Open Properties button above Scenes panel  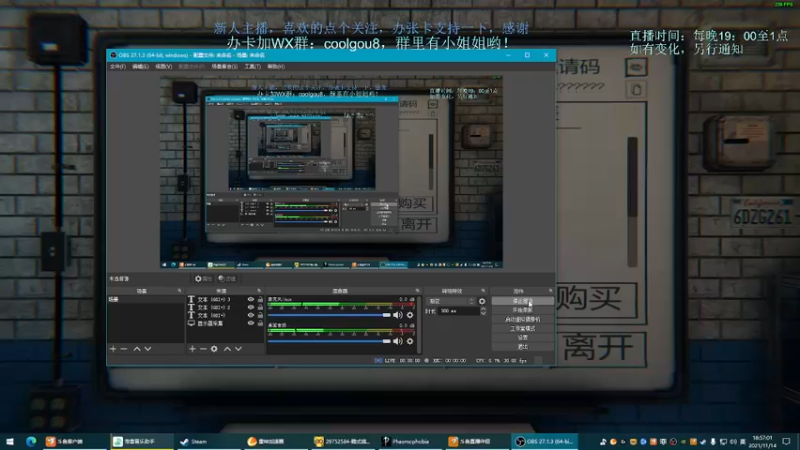(x=203, y=279)
